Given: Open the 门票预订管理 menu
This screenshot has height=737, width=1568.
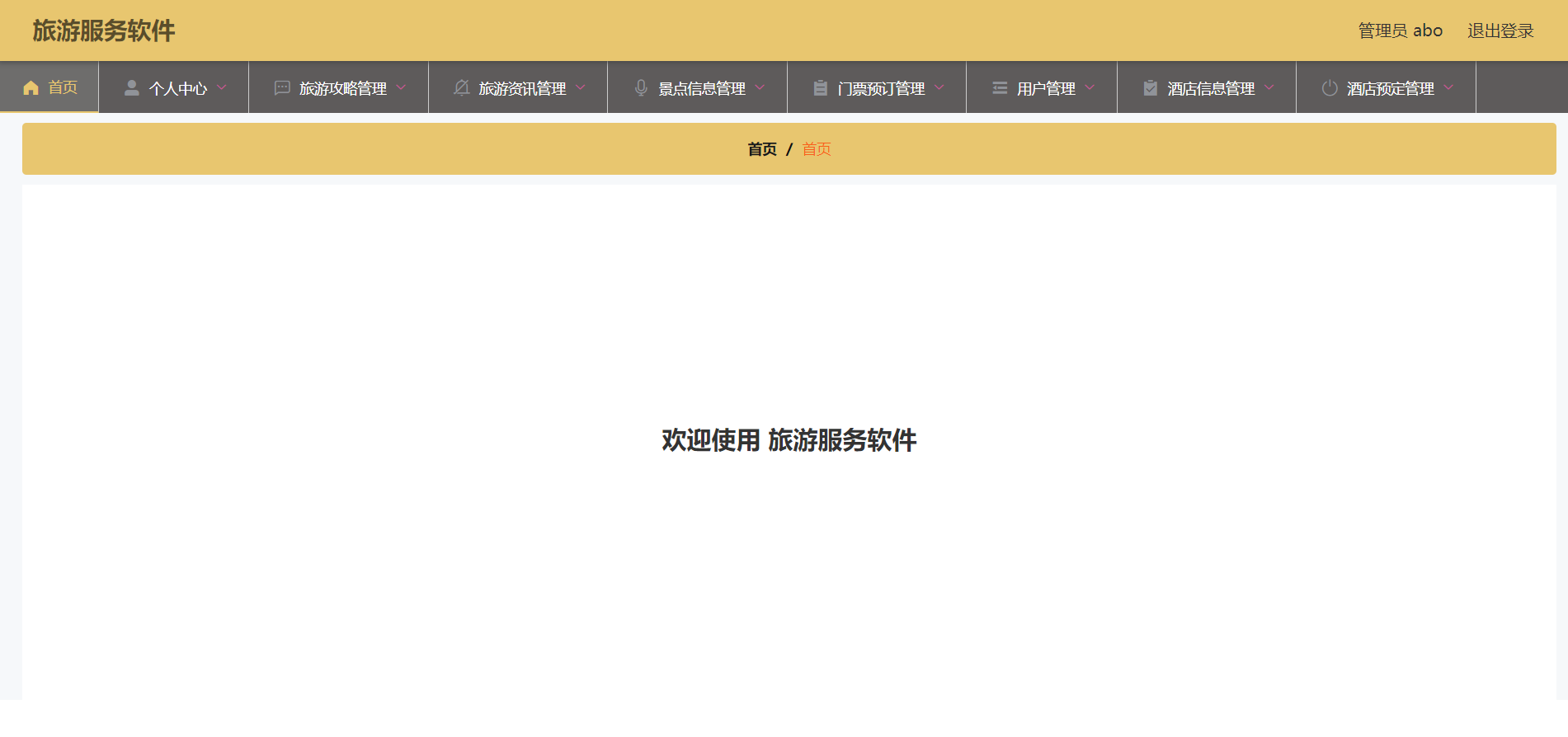Looking at the screenshot, I should (x=881, y=88).
